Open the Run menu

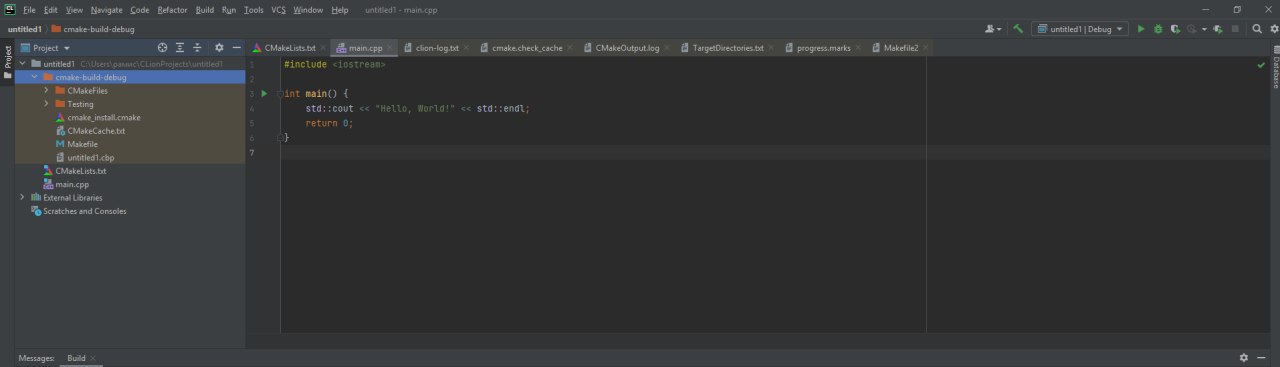[229, 9]
